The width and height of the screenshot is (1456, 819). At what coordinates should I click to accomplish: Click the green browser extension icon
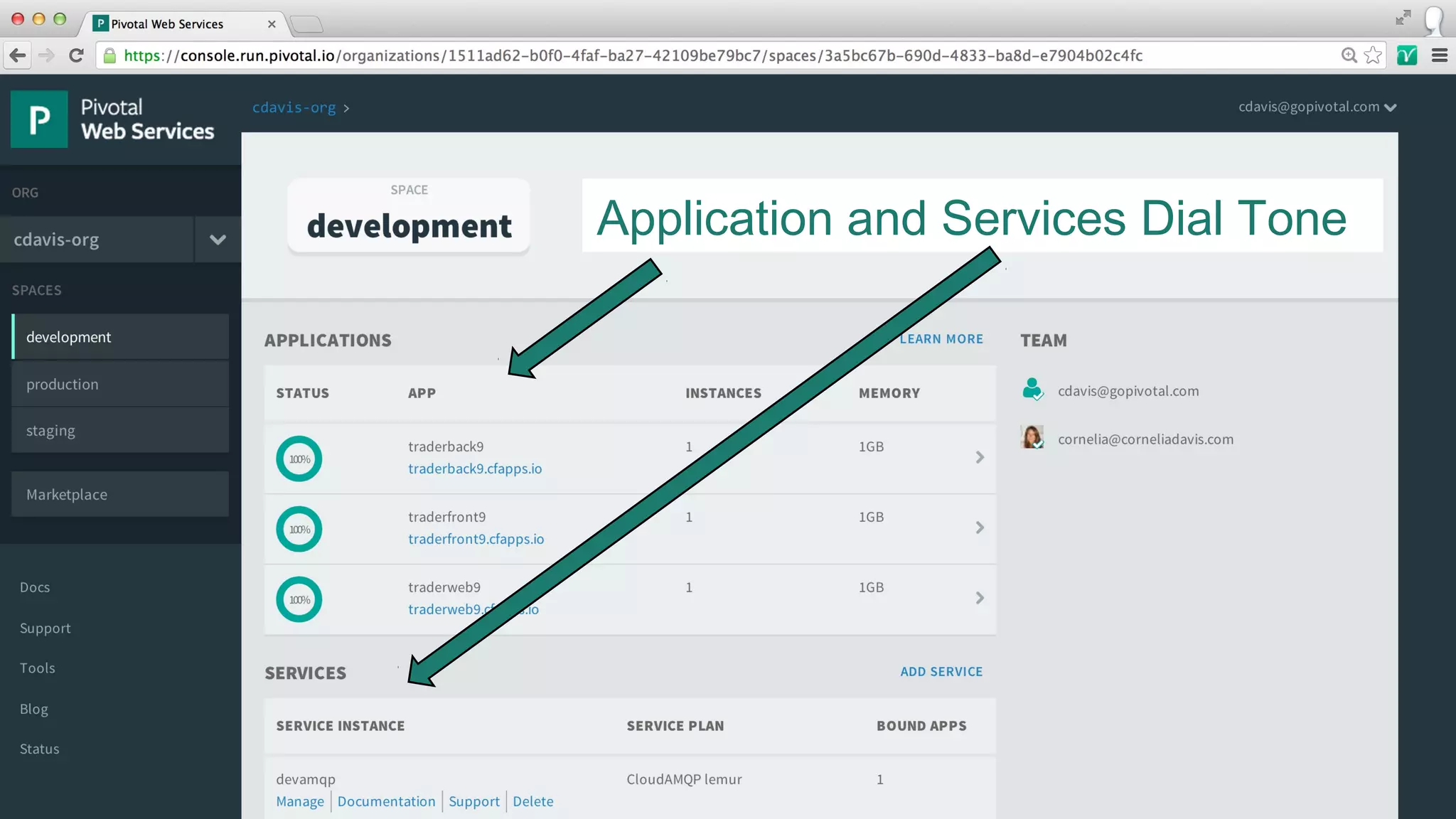click(1407, 55)
